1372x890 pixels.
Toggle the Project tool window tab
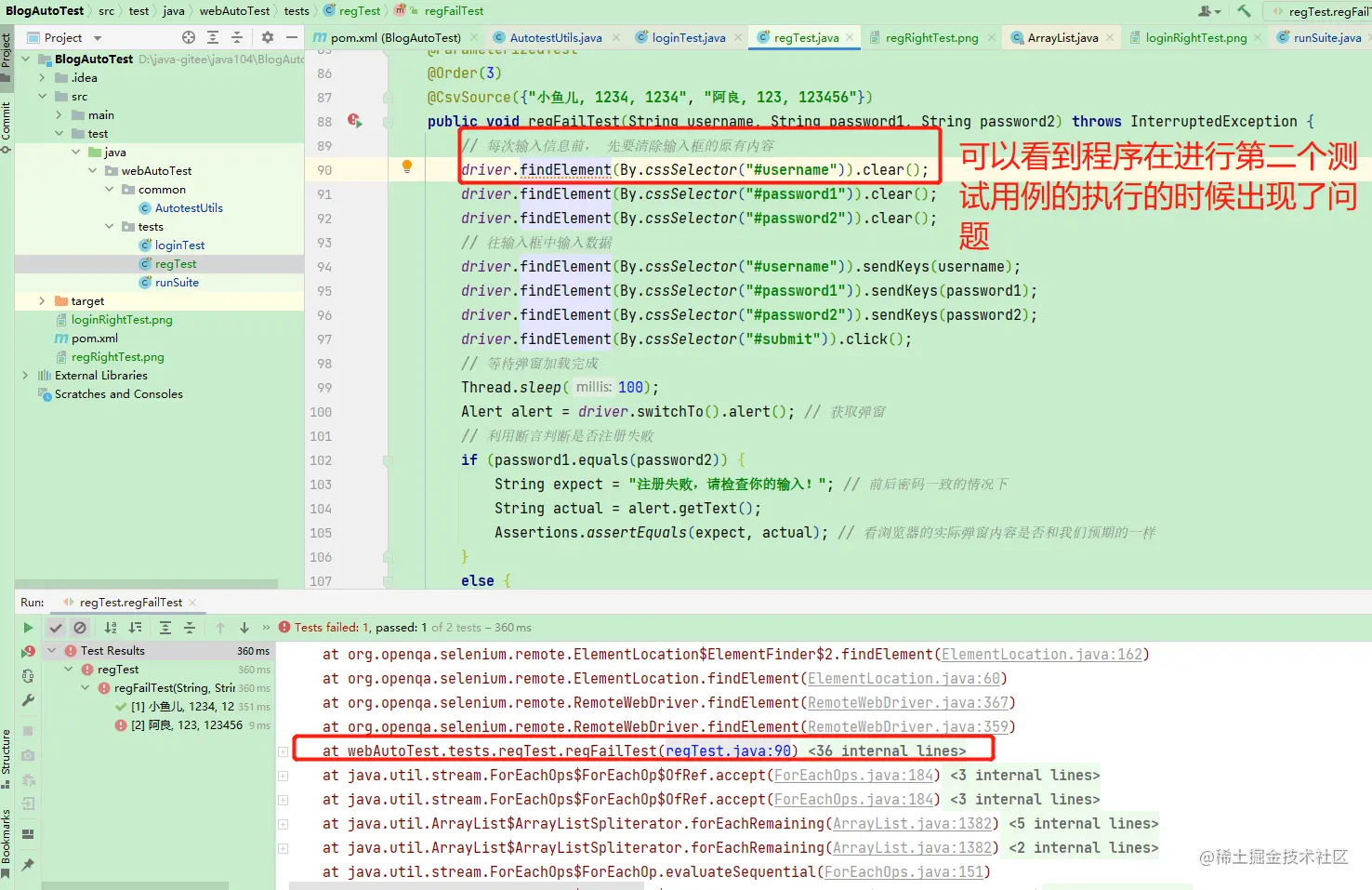coord(7,58)
